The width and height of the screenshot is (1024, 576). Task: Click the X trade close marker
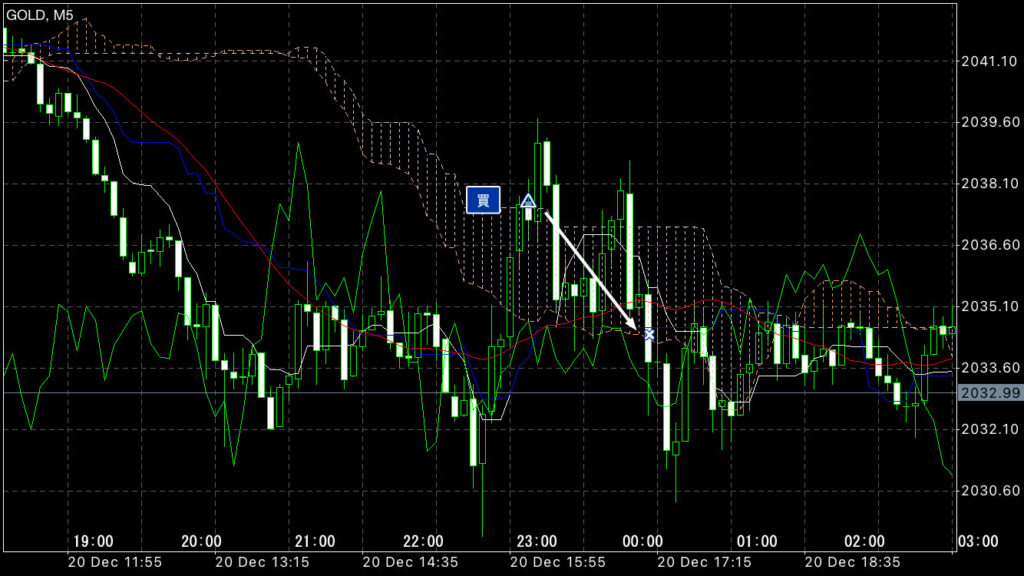(x=648, y=333)
